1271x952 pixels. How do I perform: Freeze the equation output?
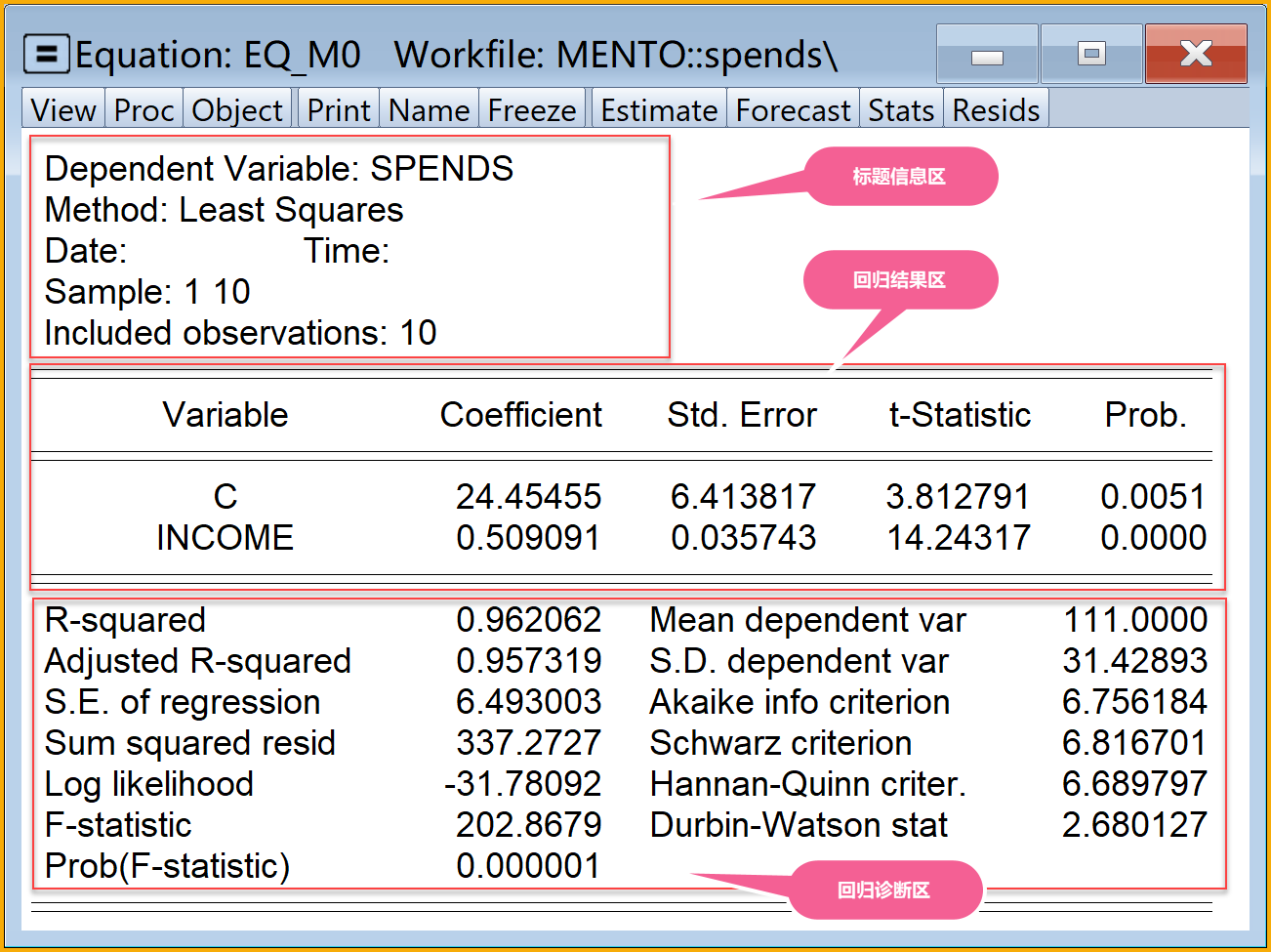532,110
